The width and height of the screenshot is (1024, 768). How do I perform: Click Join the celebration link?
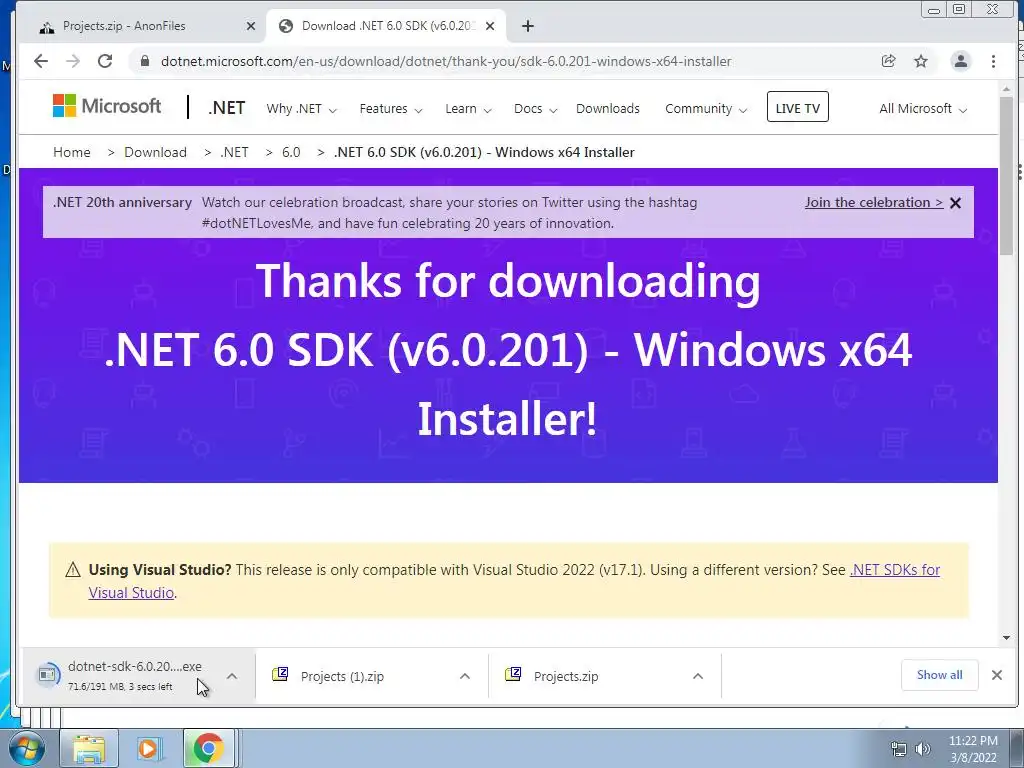pos(874,202)
